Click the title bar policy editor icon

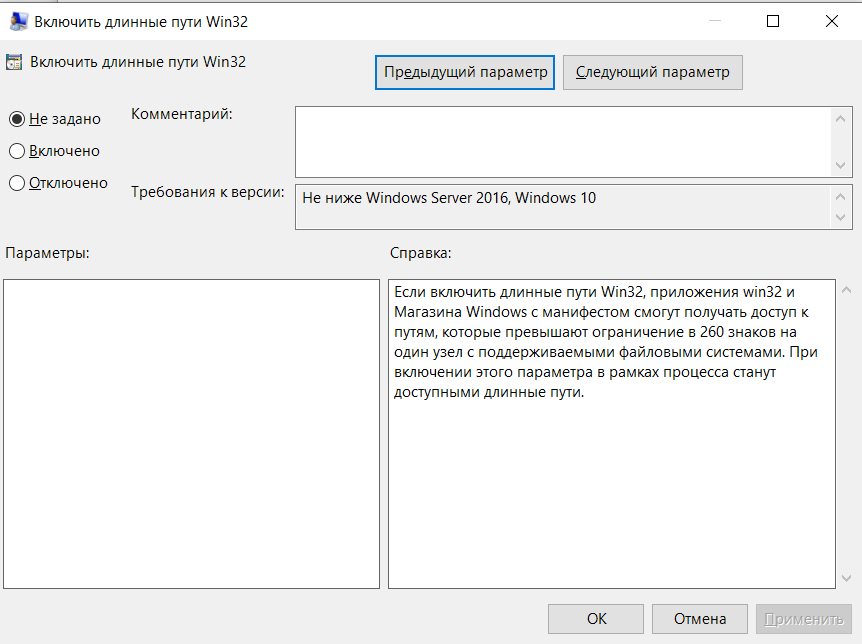[x=18, y=21]
